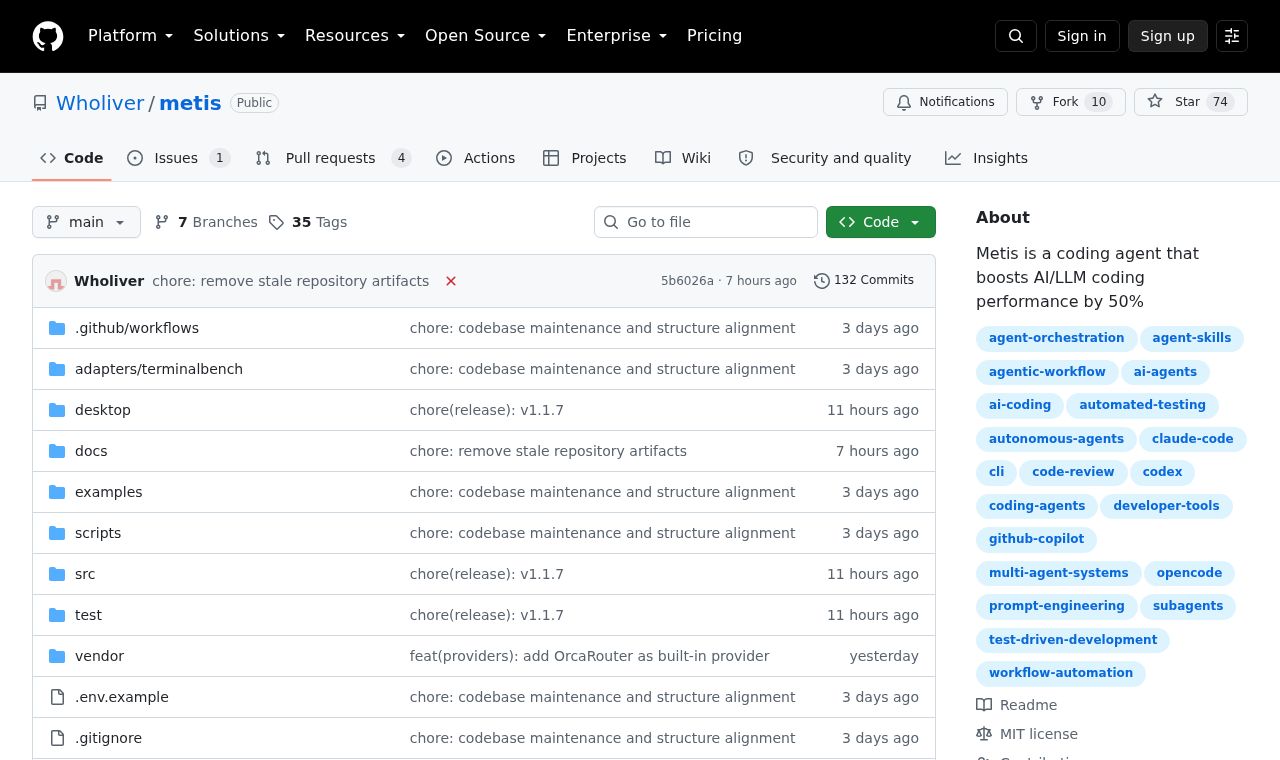Image resolution: width=1280 pixels, height=760 pixels.
Task: Click the Sign in button
Action: [x=1082, y=36]
